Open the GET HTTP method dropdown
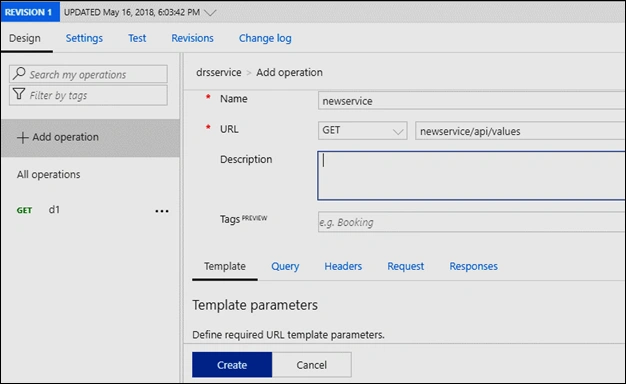This screenshot has height=384, width=626. click(363, 131)
